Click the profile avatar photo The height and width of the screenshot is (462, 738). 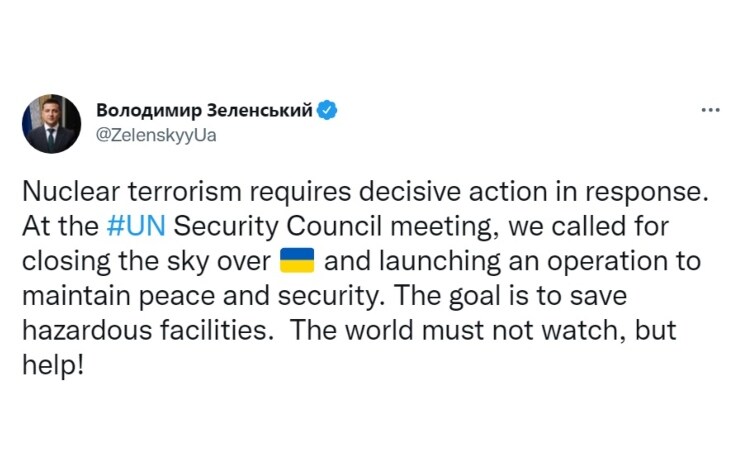point(49,124)
